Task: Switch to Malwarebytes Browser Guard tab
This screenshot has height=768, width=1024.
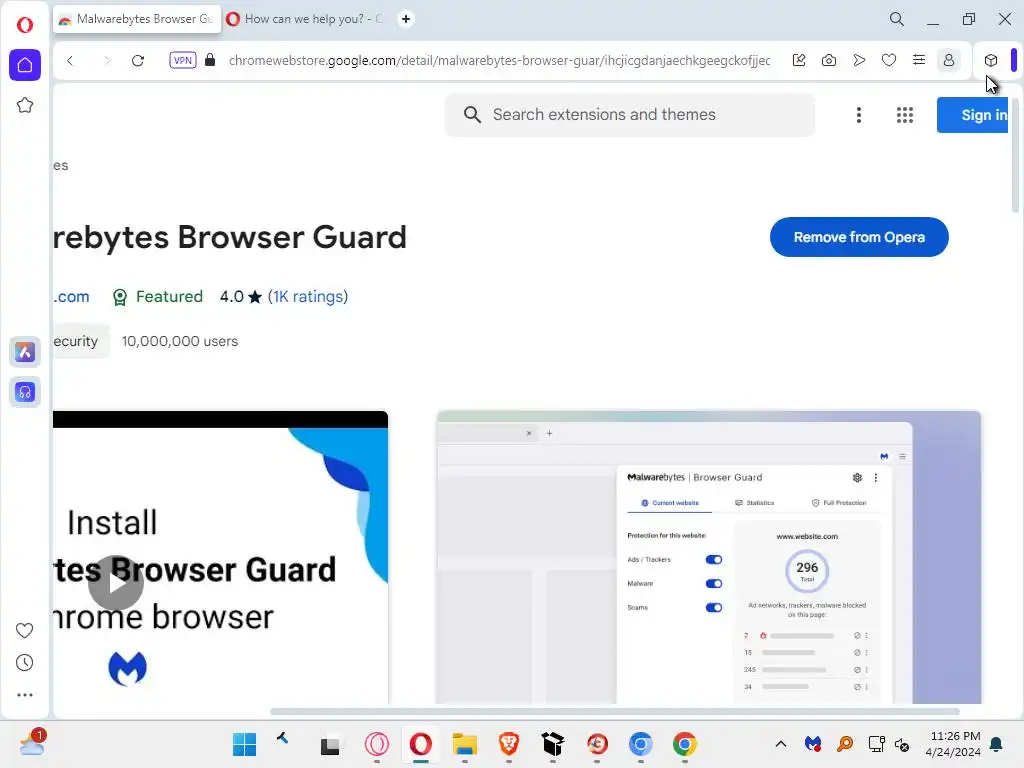Action: coord(136,19)
